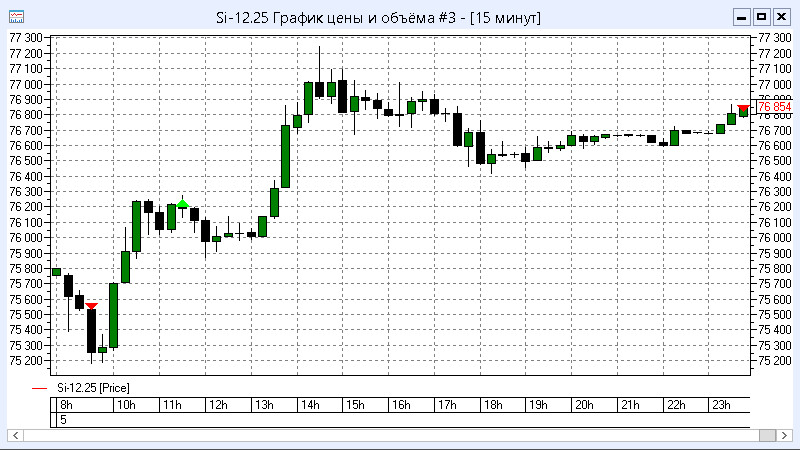Select the Si-12.25 [Price] legend label

point(94,387)
